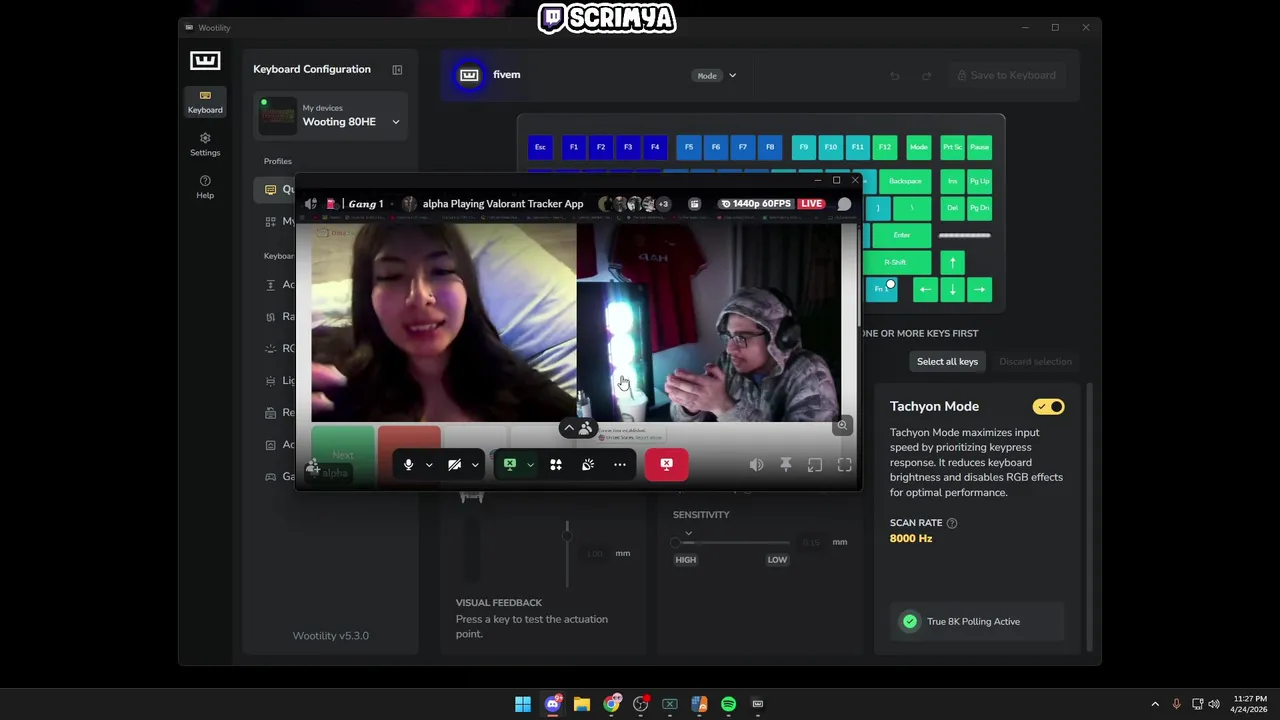
Task: Open clock showing 11:27 PM
Action: pos(1250,704)
